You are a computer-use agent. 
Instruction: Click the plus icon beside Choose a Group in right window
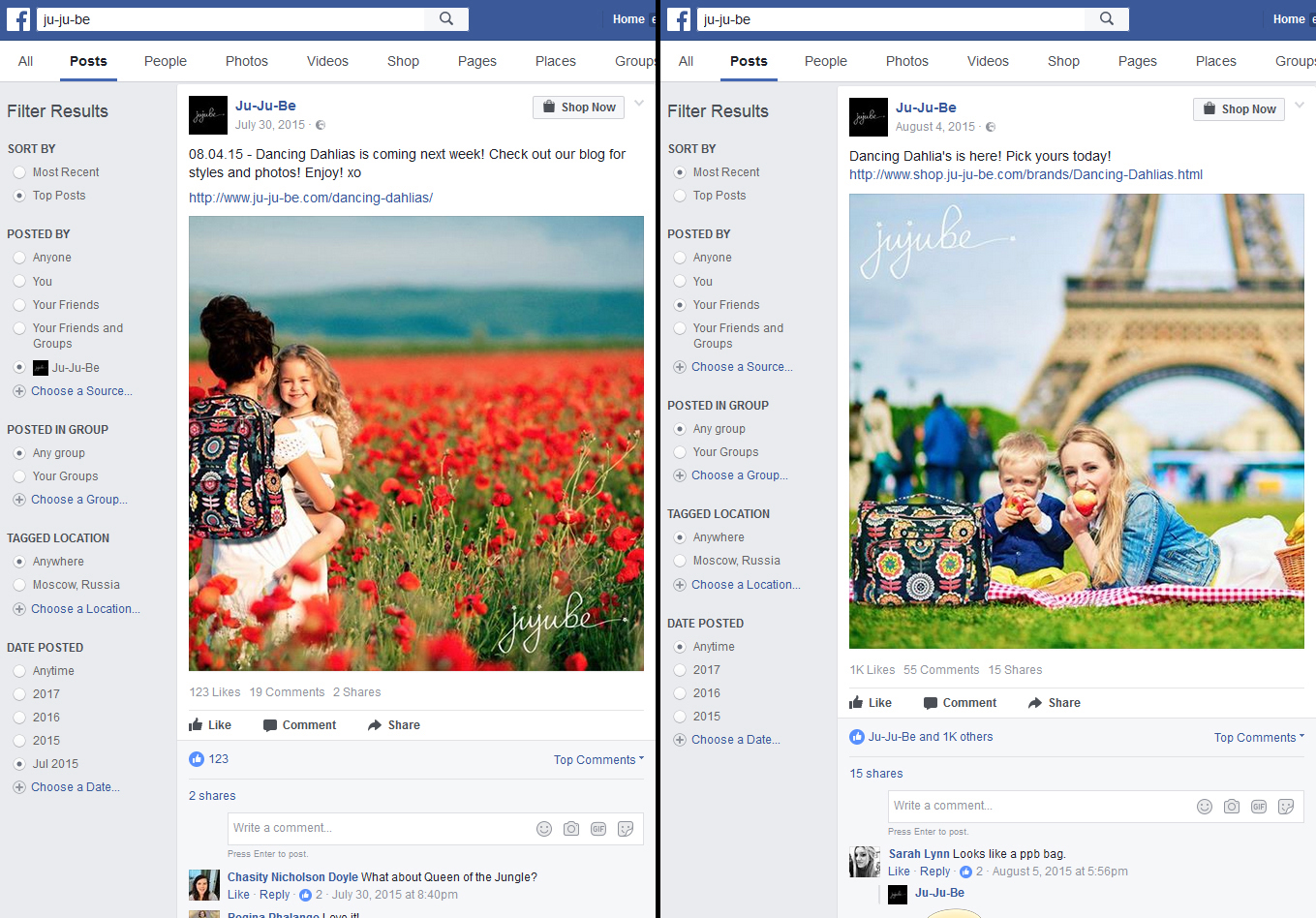click(680, 475)
